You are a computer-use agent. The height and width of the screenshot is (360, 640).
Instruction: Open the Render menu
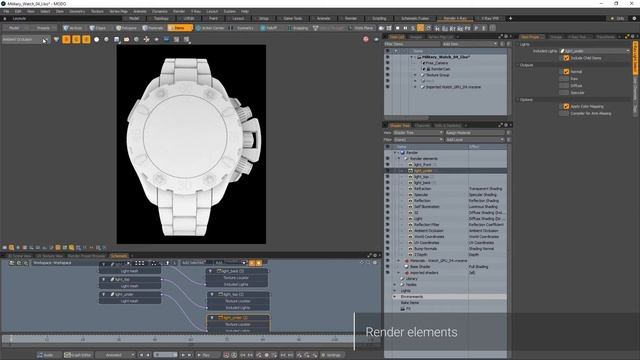[179, 11]
